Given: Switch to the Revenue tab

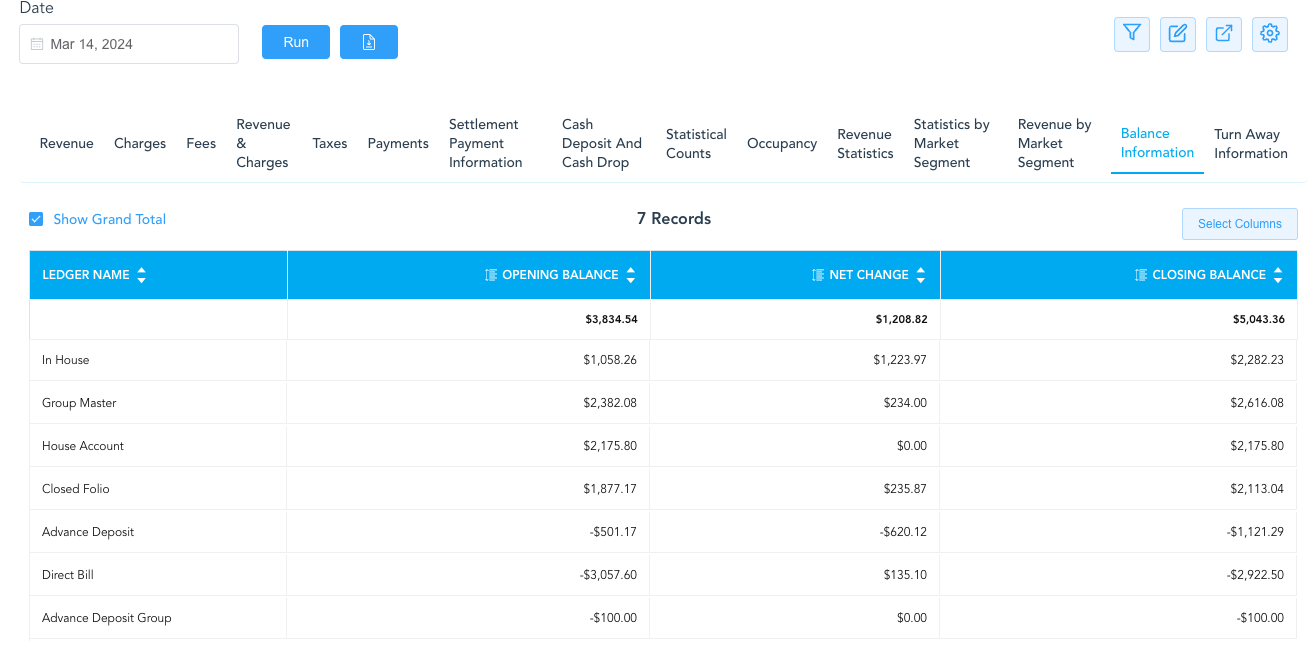Looking at the screenshot, I should pos(66,143).
